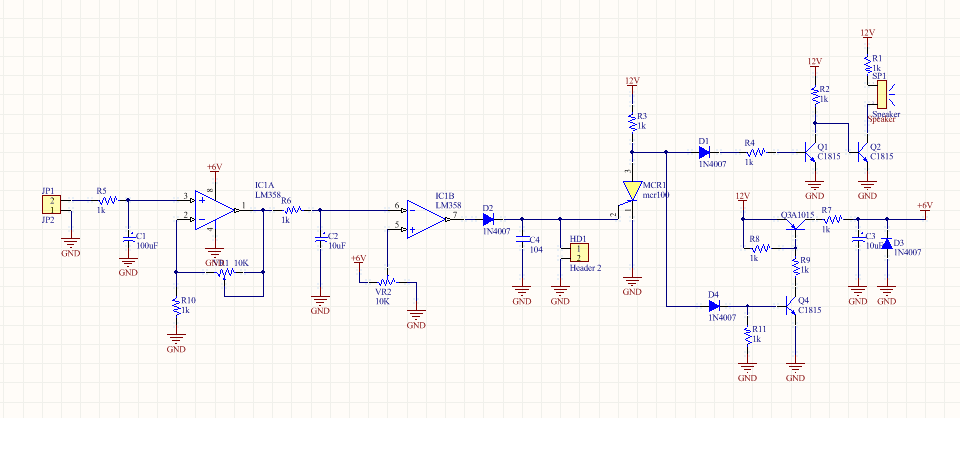The height and width of the screenshot is (460, 960).
Task: Select the JP1 connector symbol
Action: click(x=51, y=205)
